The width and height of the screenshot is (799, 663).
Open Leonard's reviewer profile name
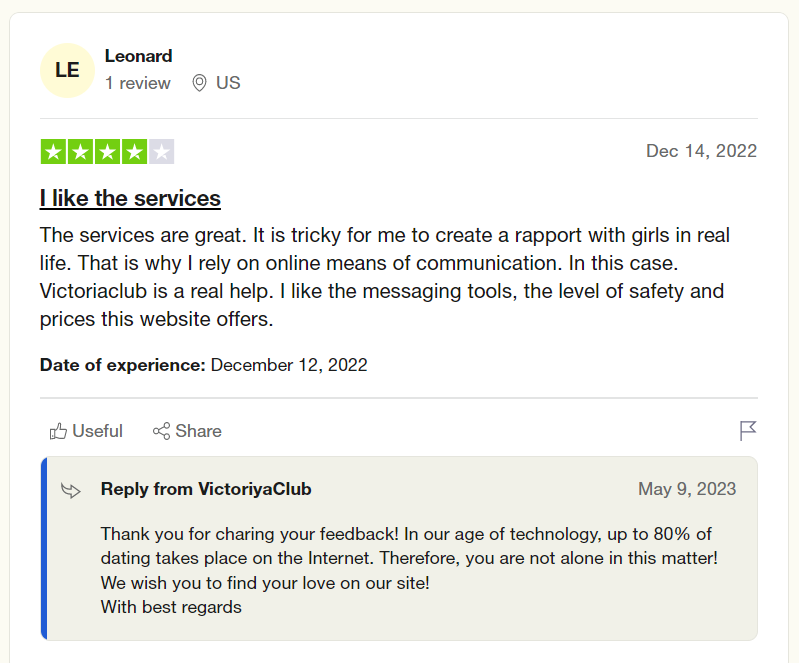click(x=139, y=56)
